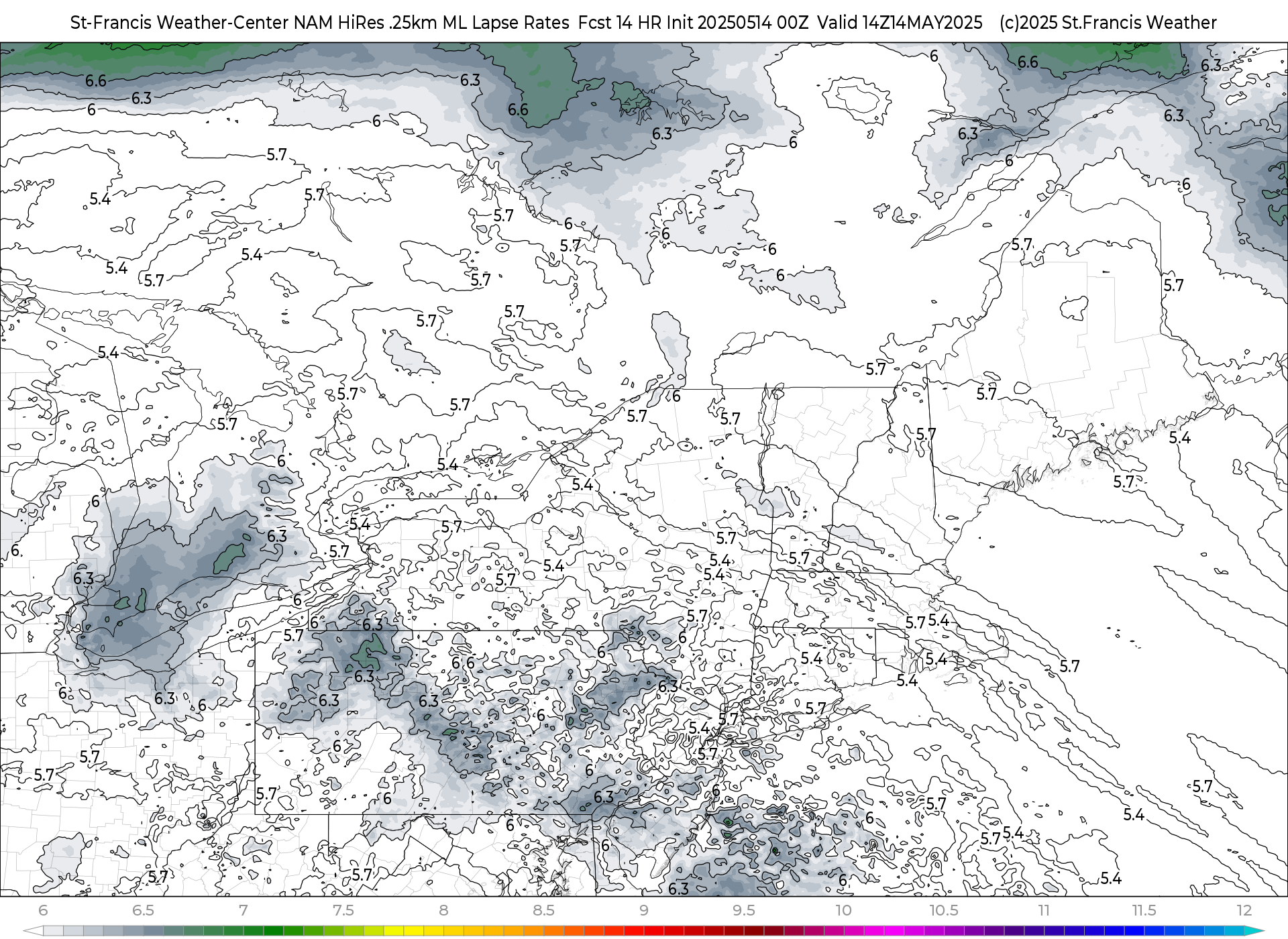The width and height of the screenshot is (1288, 939).
Task: Click the 10 tick label on color scale
Action: point(844,910)
